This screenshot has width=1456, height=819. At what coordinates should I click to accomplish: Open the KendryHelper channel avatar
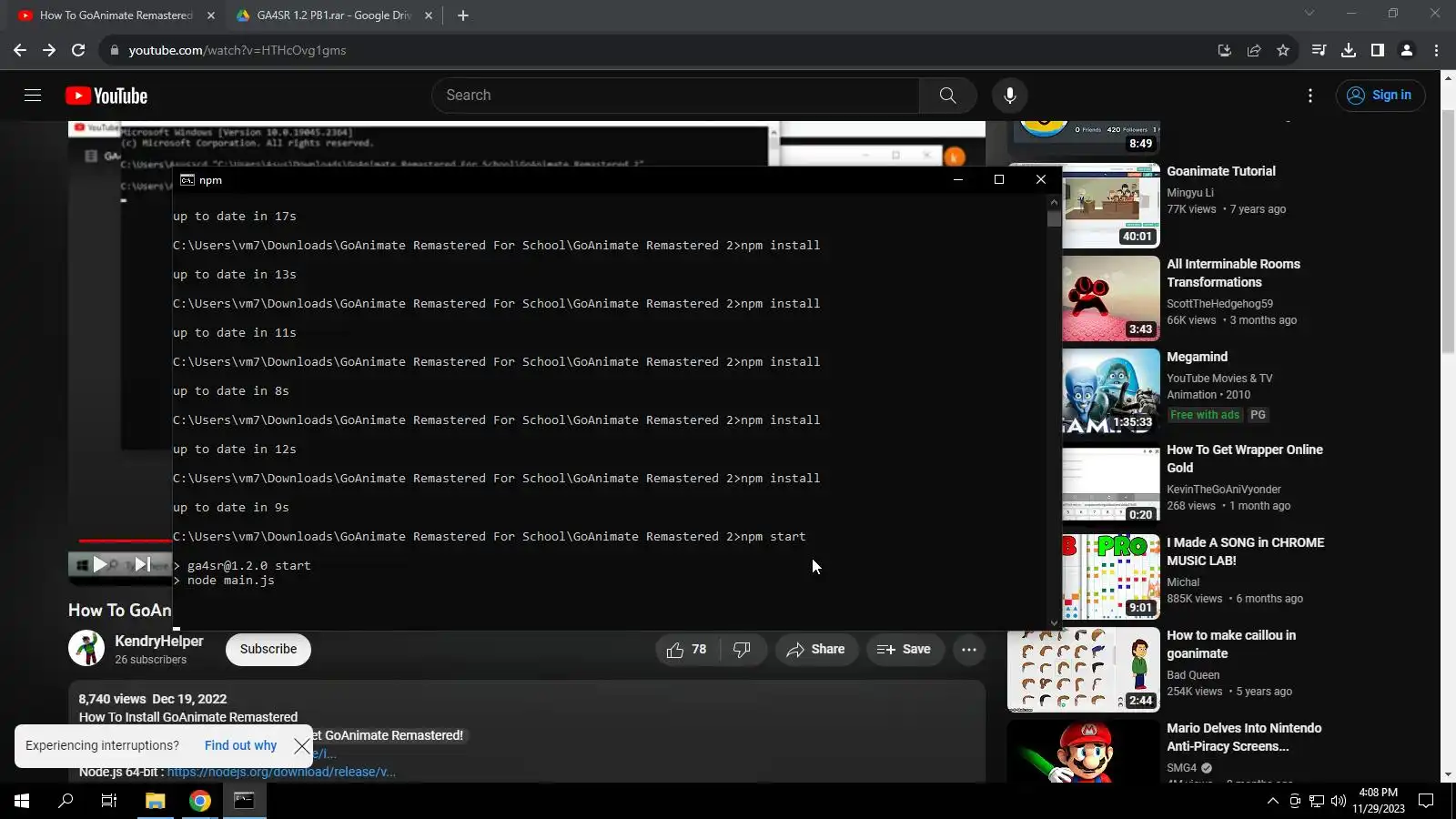(86, 649)
